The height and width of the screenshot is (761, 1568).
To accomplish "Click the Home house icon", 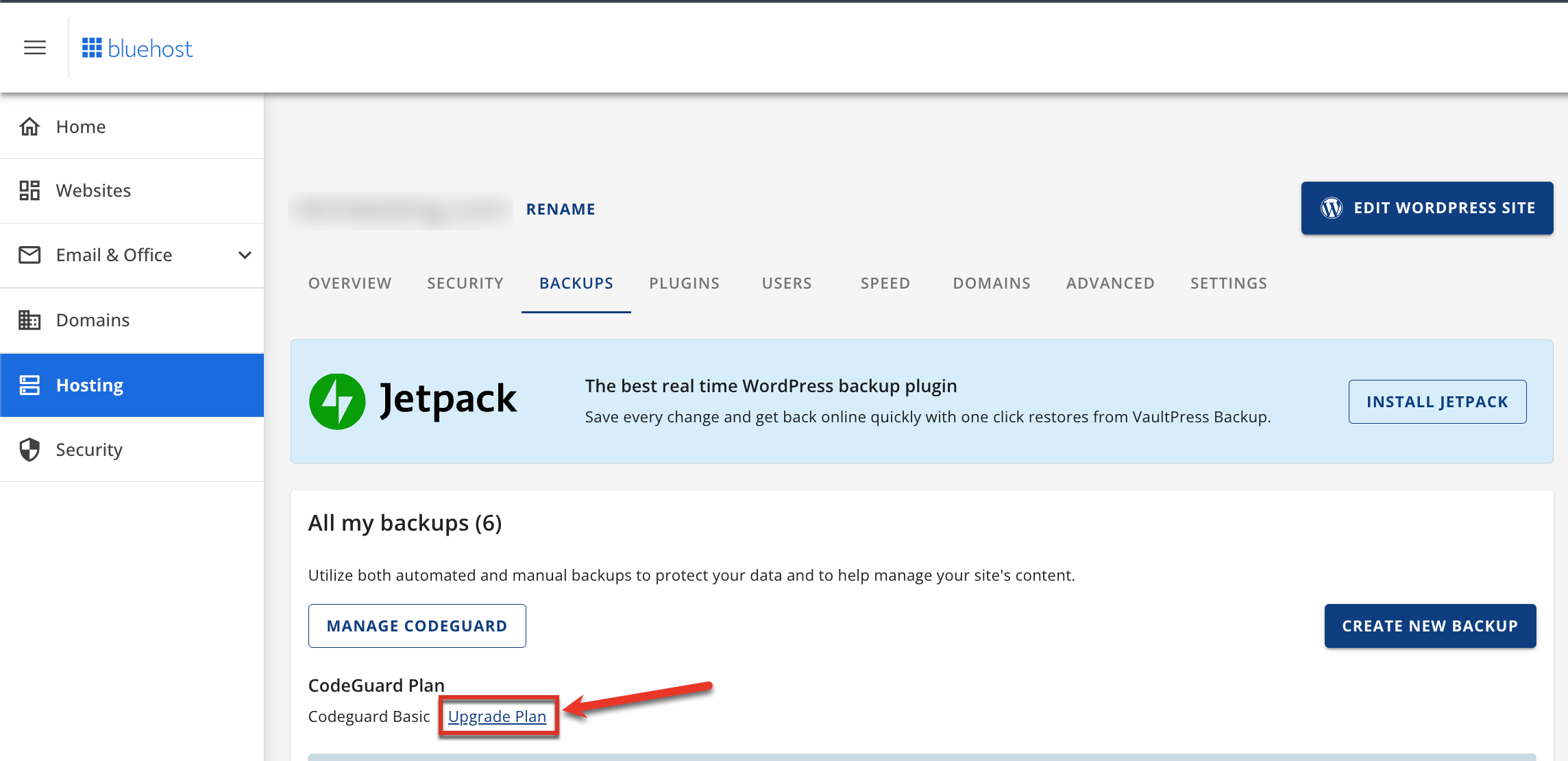I will pos(29,127).
